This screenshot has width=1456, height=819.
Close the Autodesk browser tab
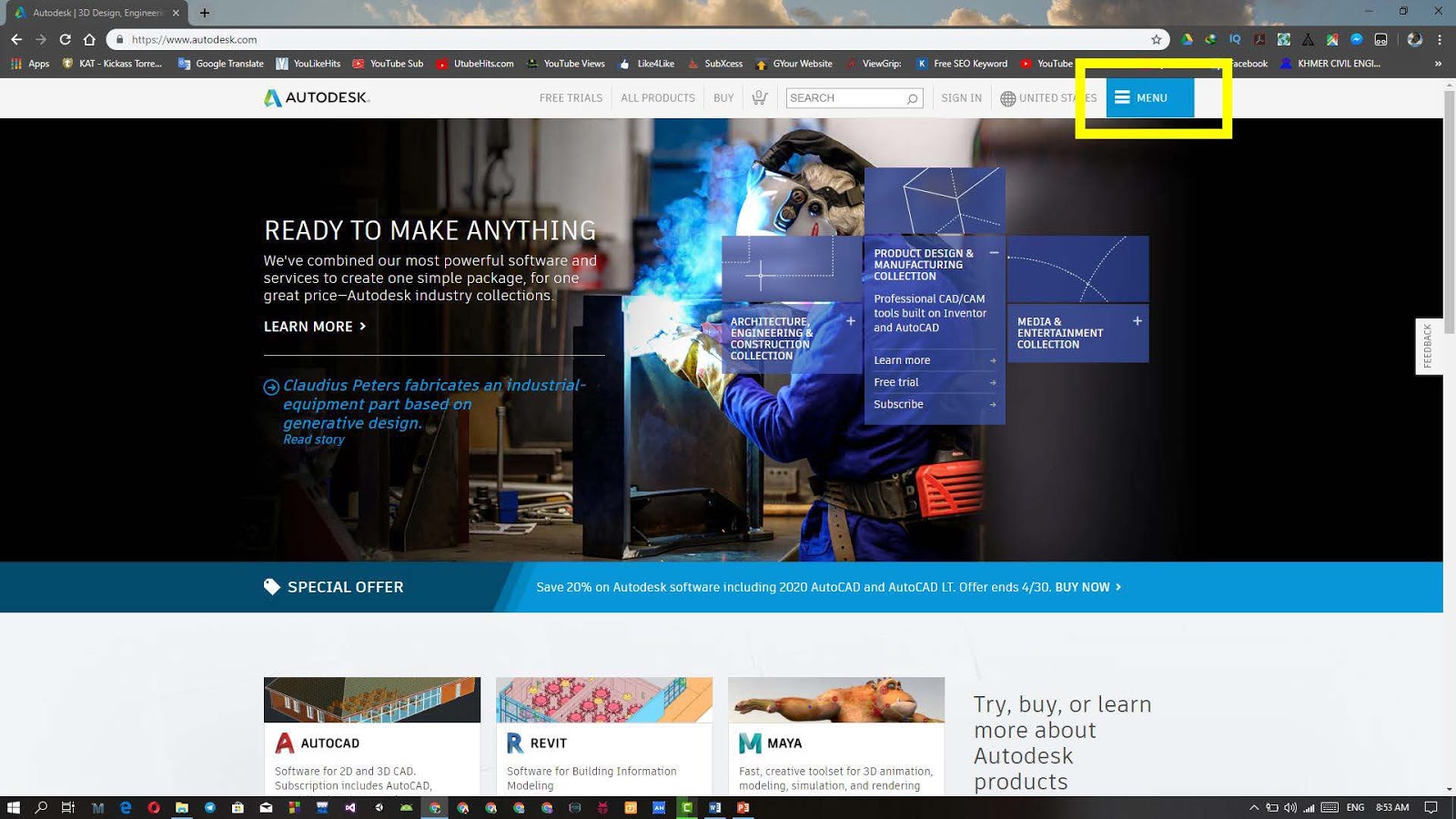point(176,13)
